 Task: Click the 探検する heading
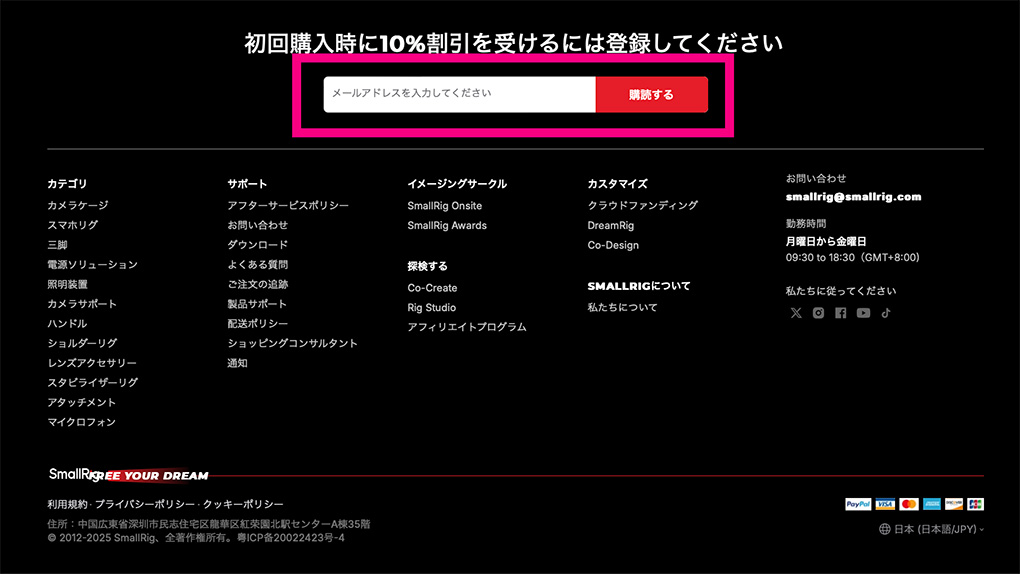(427, 266)
